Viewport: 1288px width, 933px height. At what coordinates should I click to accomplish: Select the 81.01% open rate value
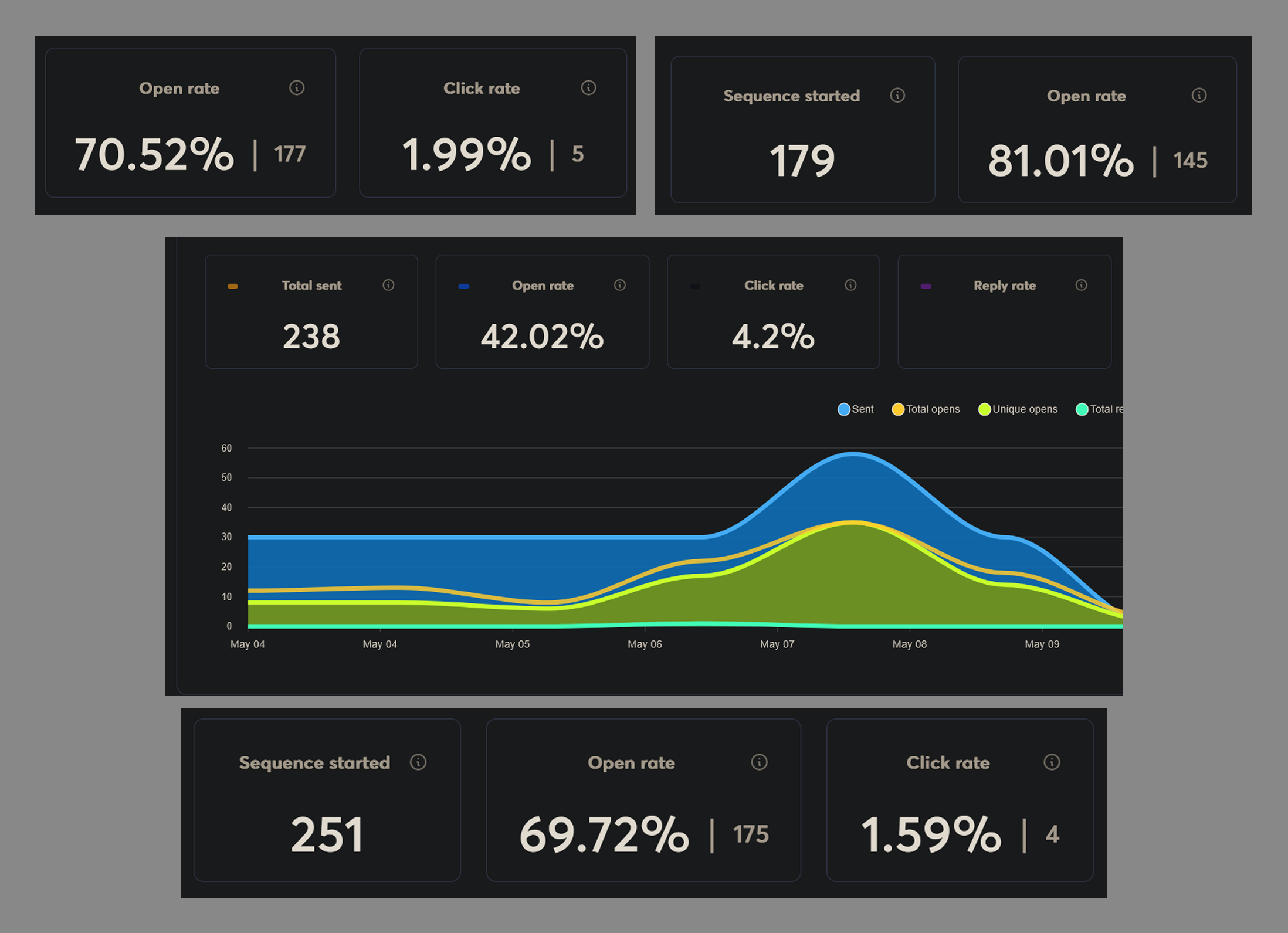tap(1061, 161)
